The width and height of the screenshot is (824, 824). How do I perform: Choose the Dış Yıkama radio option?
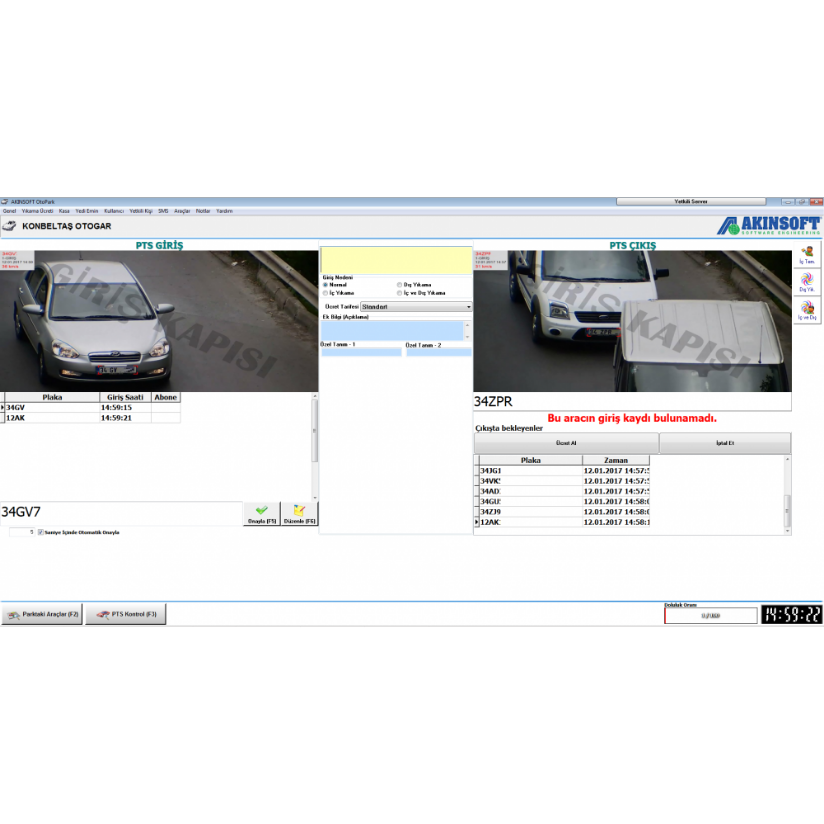tap(399, 285)
